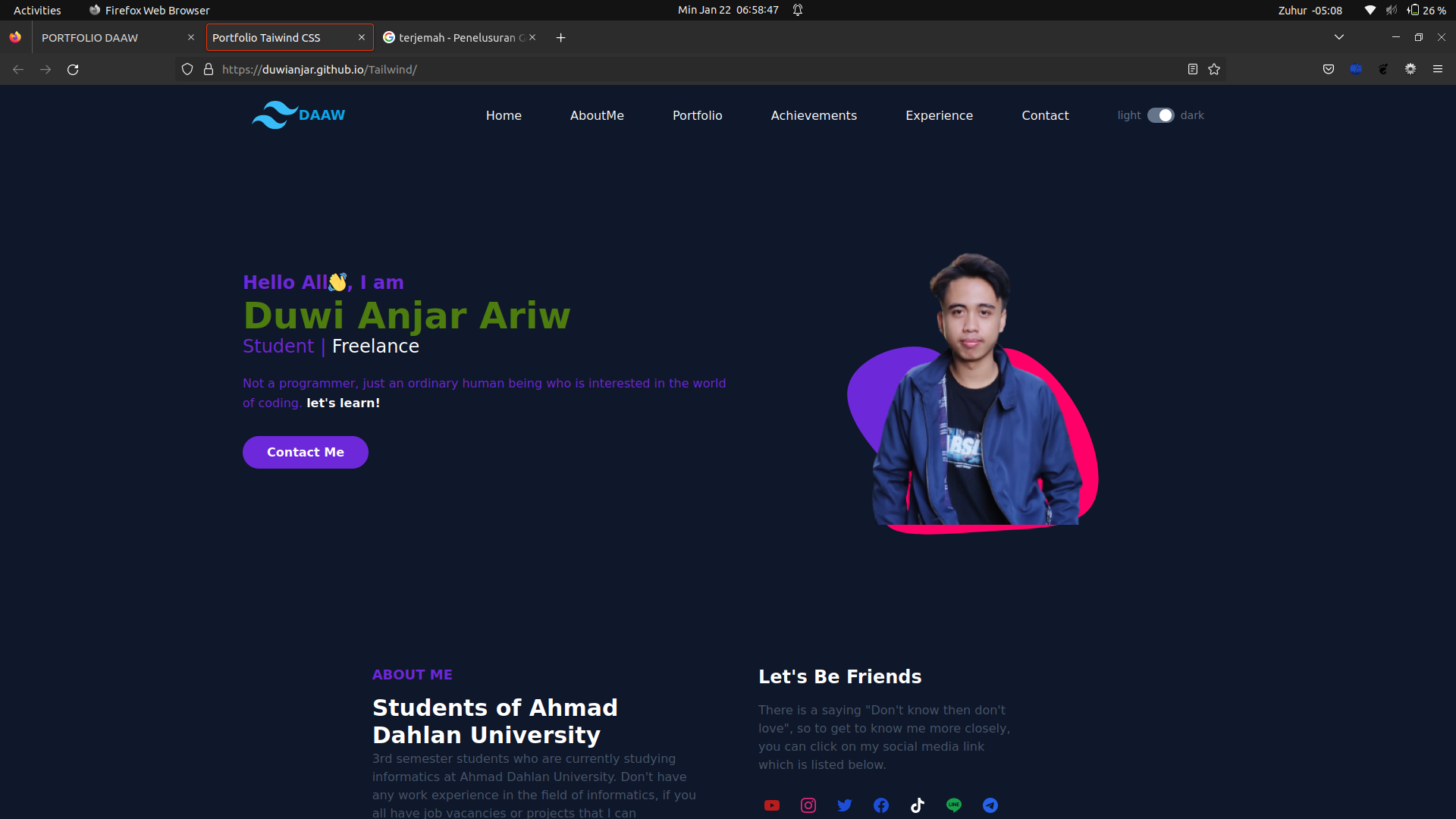Open the list all tabs dropdown
Viewport: 1456px width, 819px height.
click(1339, 36)
